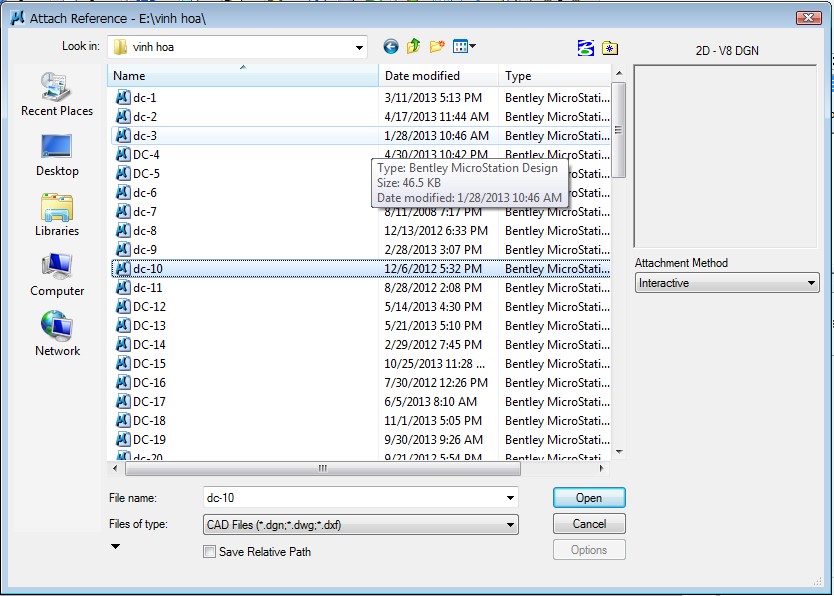Click the starred folder directory history icon
Screen dimensions: 834x596
pos(610,48)
